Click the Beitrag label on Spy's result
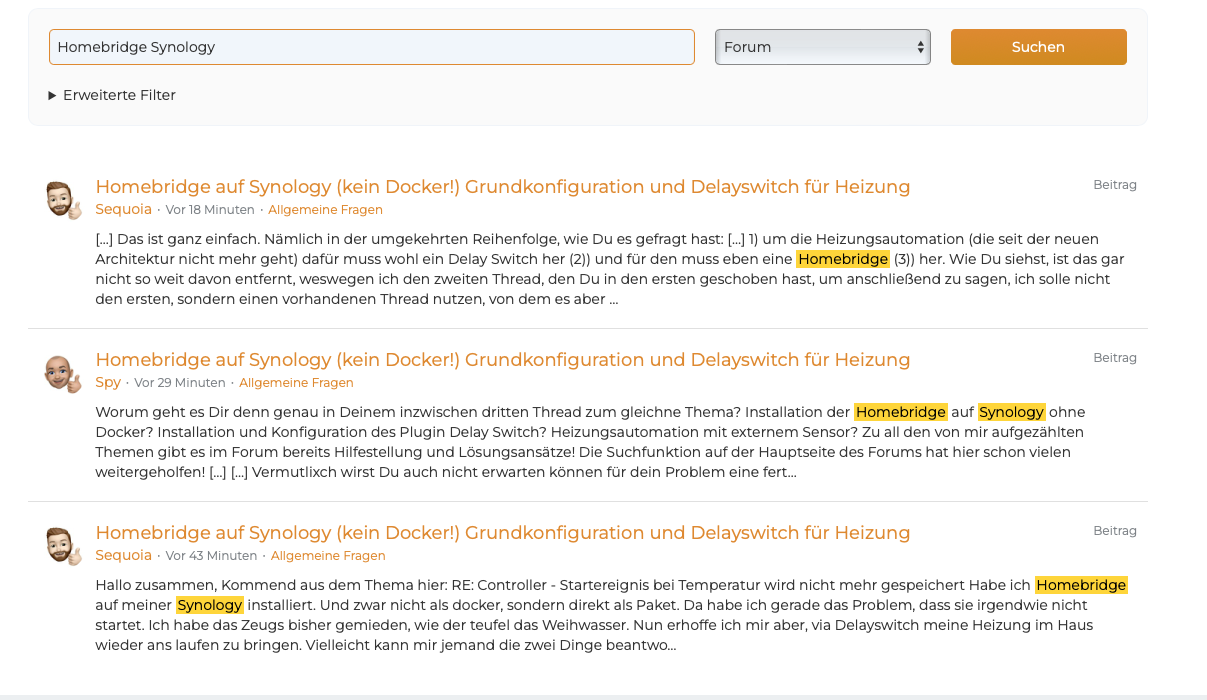This screenshot has width=1207, height=700. pyautogui.click(x=1114, y=358)
